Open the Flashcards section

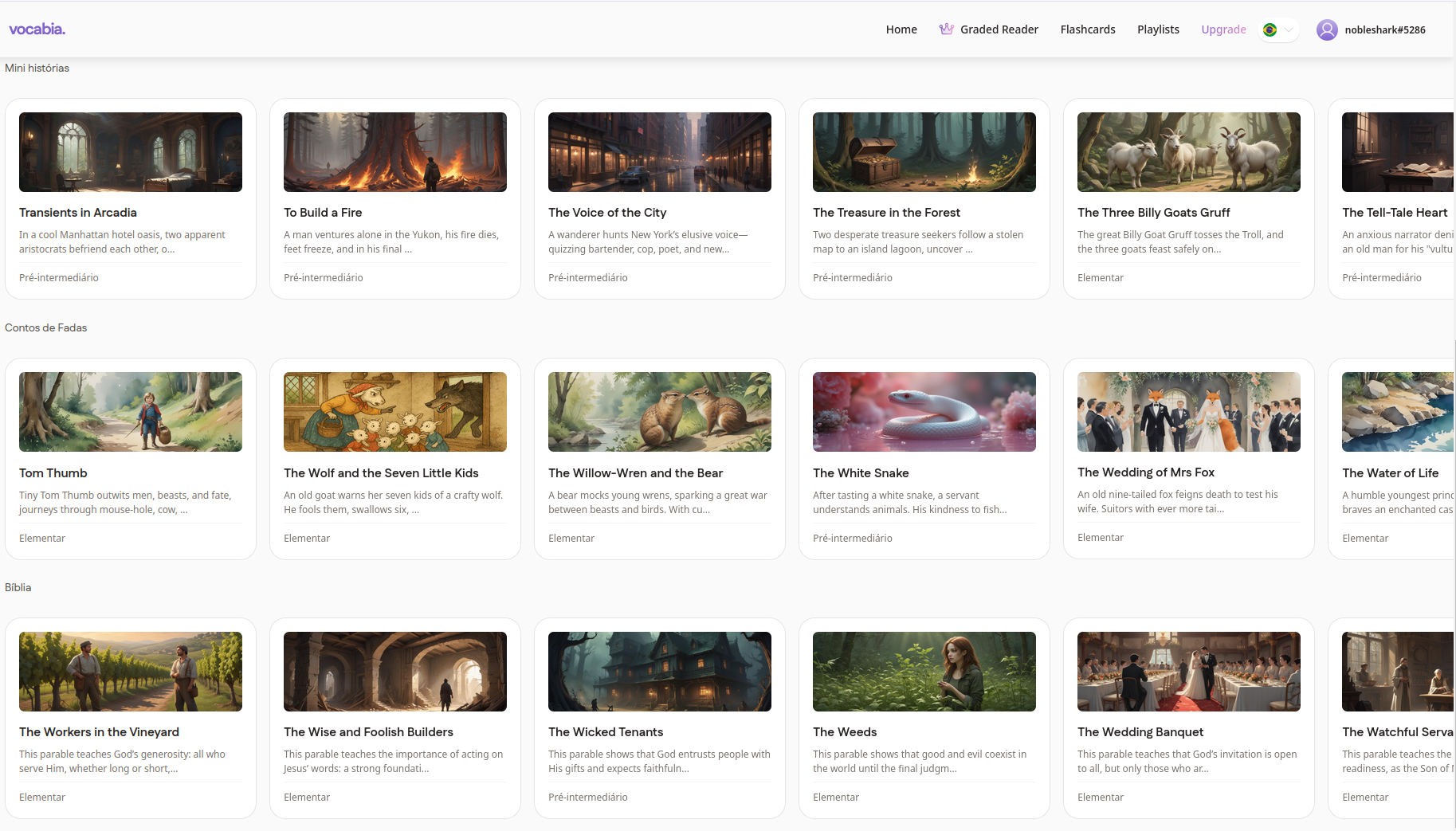[1087, 29]
